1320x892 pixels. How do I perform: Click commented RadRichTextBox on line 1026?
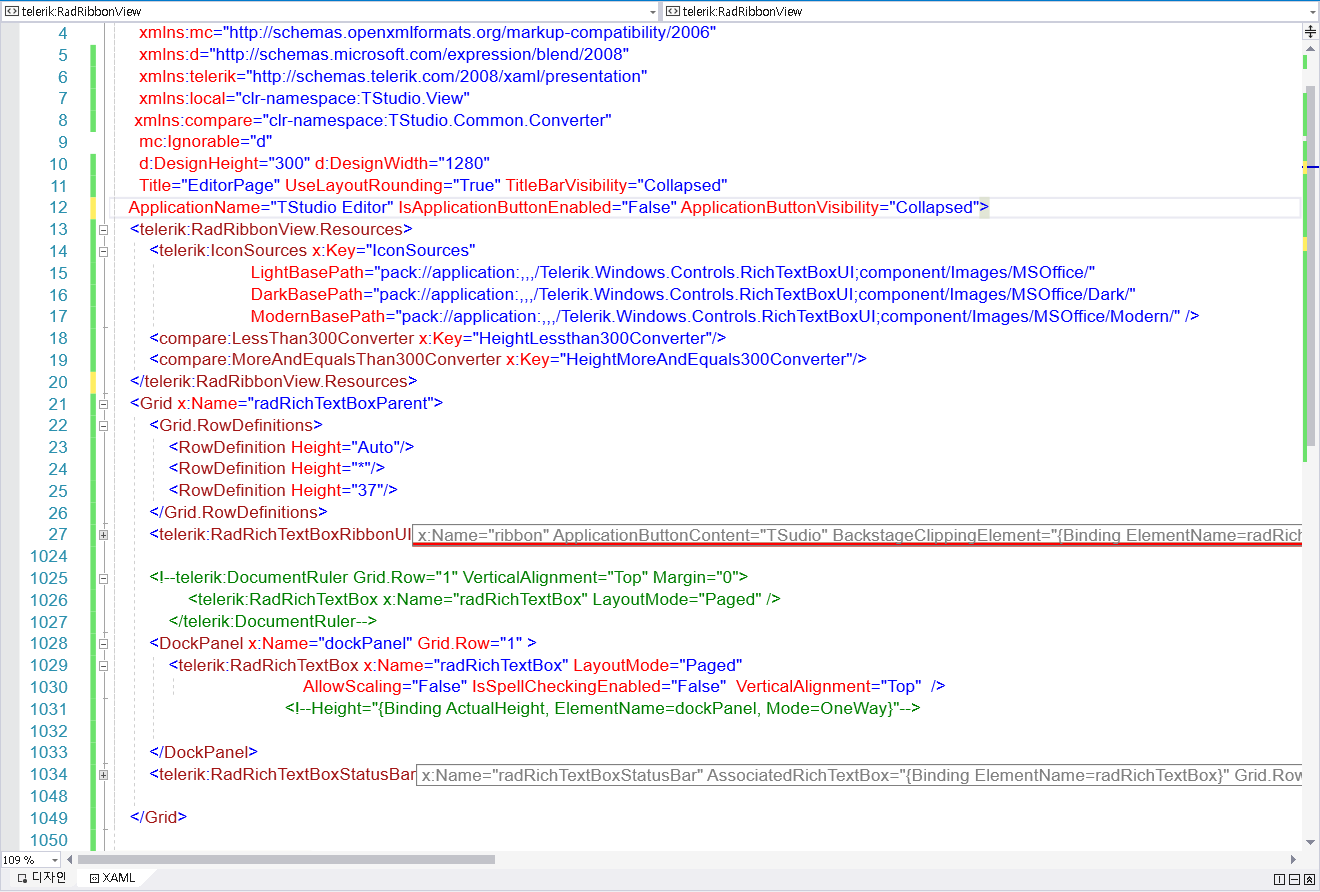pyautogui.click(x=484, y=600)
